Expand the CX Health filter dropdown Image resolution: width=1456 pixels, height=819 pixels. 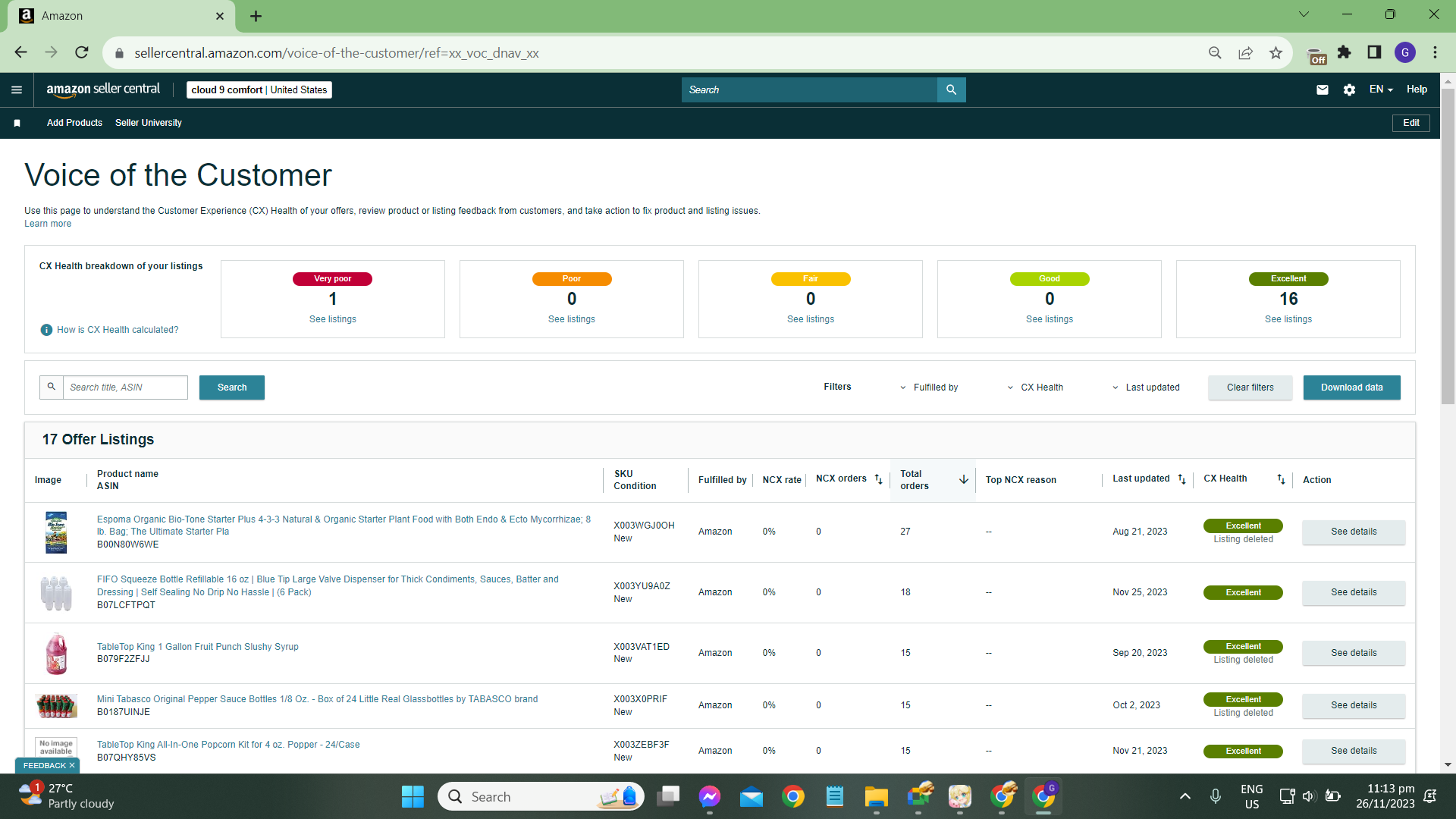pos(1035,388)
